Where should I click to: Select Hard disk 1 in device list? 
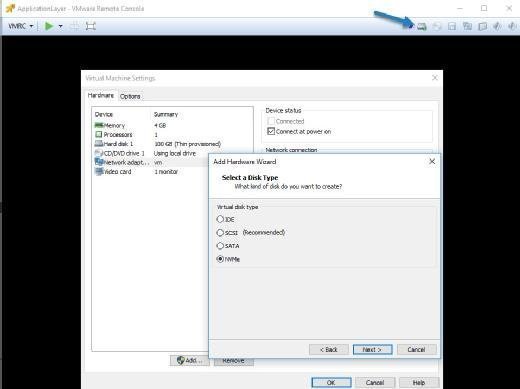point(172,144)
